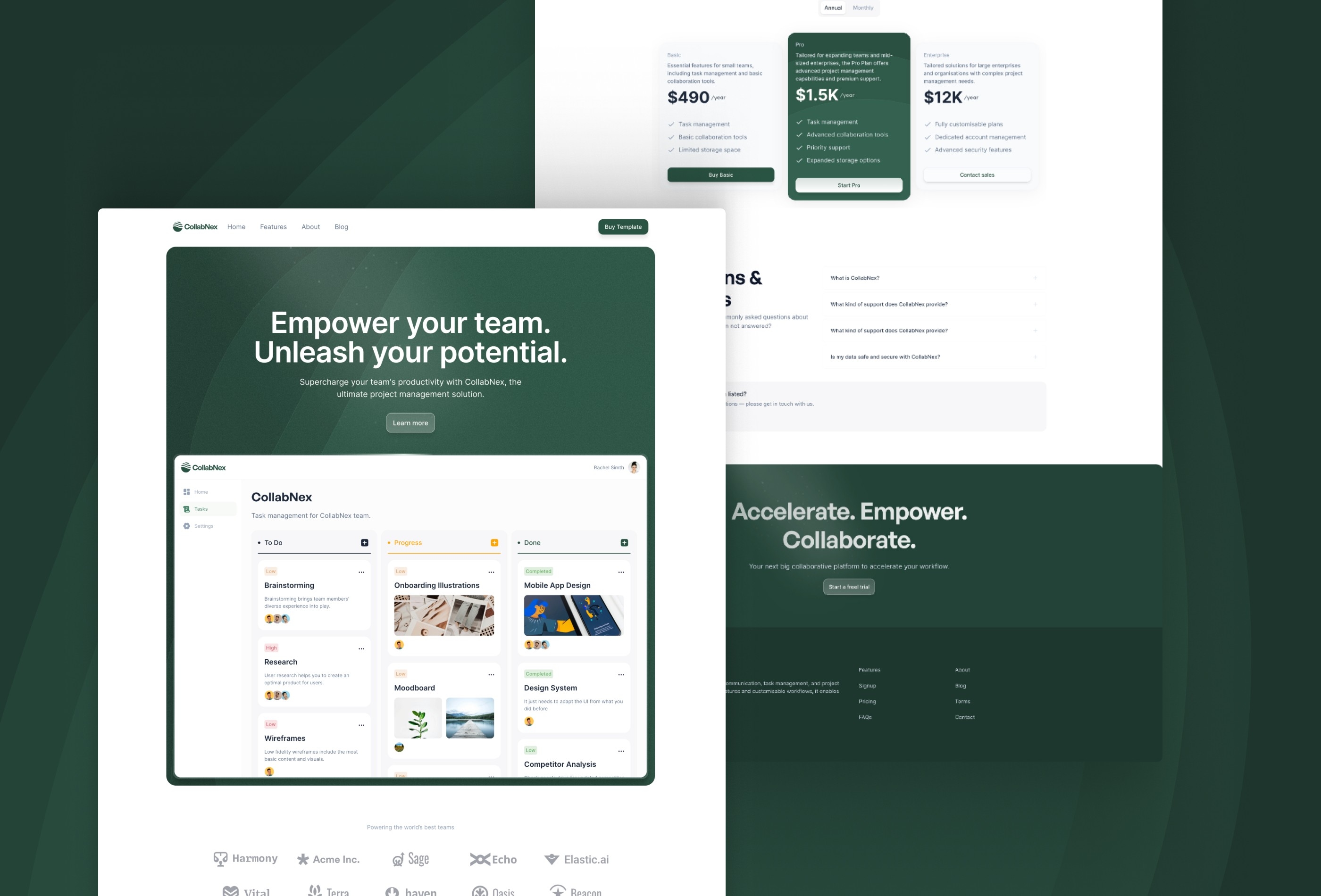Click the Learn more button

(411, 422)
